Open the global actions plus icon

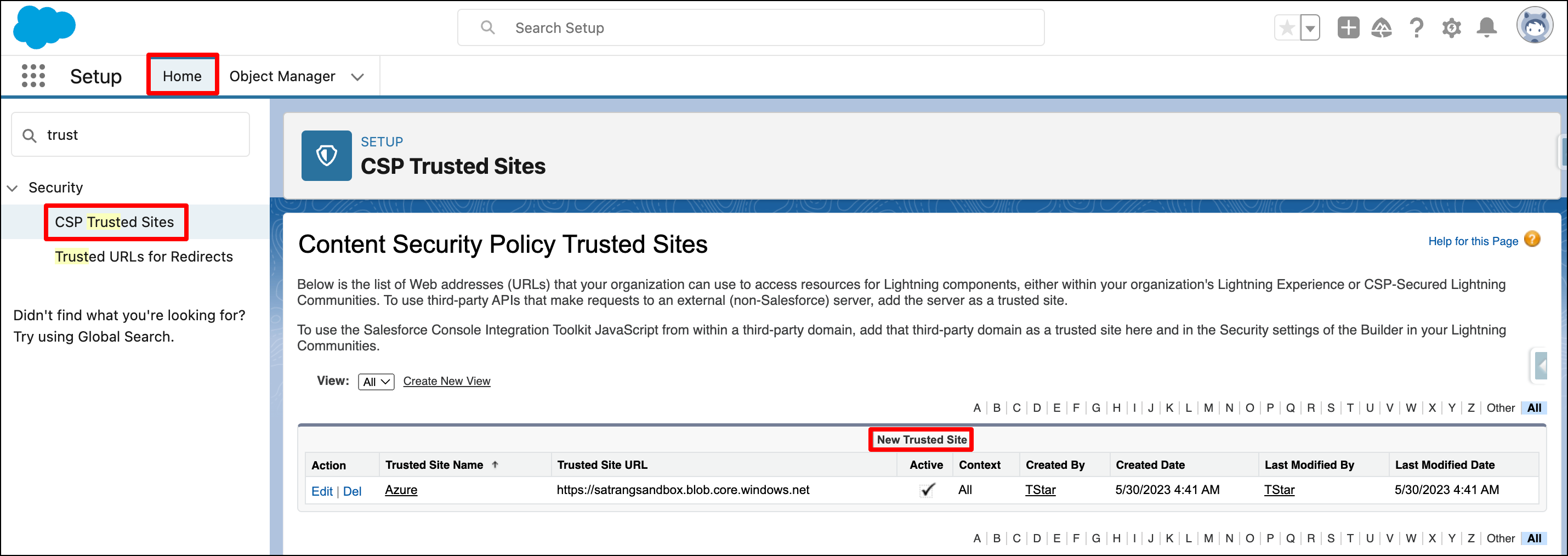click(1348, 27)
